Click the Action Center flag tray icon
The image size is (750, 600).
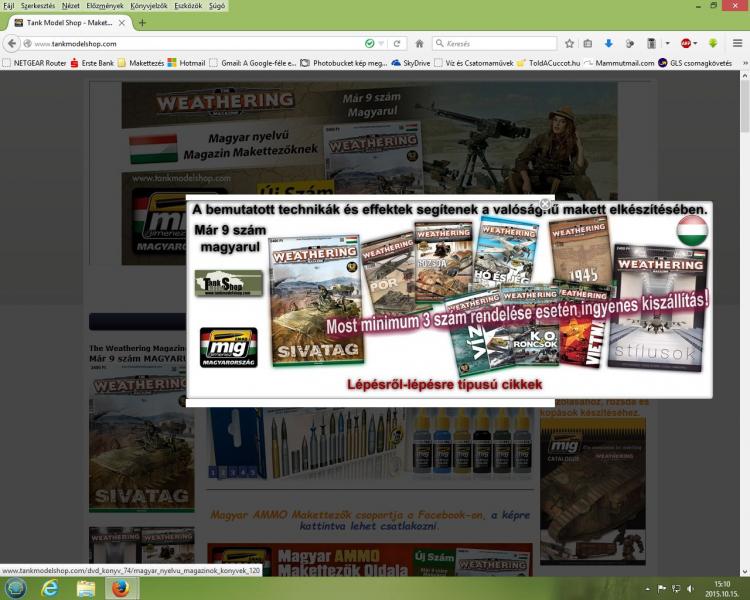(662, 589)
